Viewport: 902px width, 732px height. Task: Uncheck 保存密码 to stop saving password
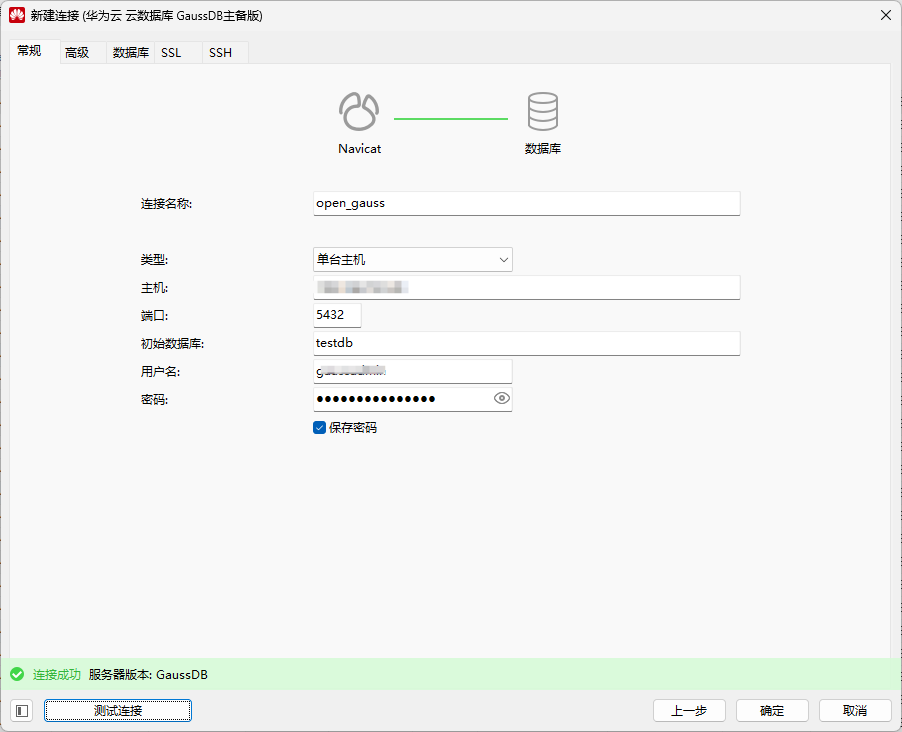tap(319, 427)
